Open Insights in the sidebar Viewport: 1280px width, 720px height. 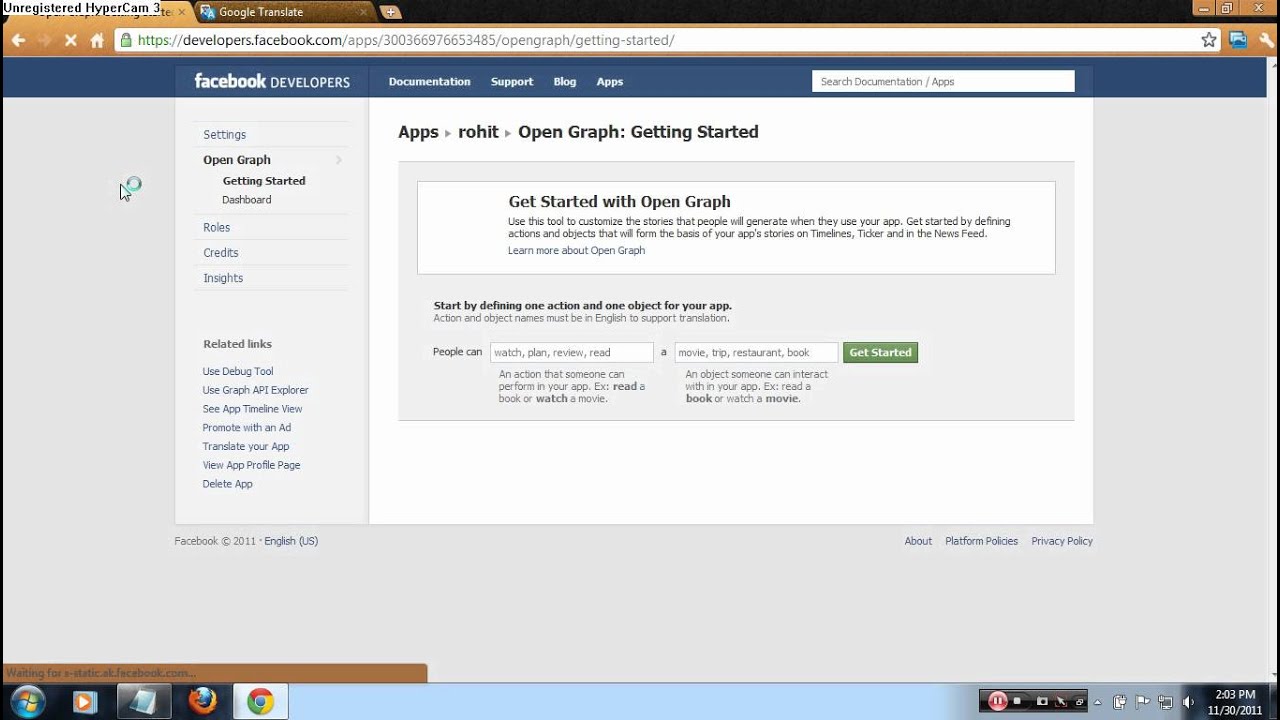tap(223, 278)
